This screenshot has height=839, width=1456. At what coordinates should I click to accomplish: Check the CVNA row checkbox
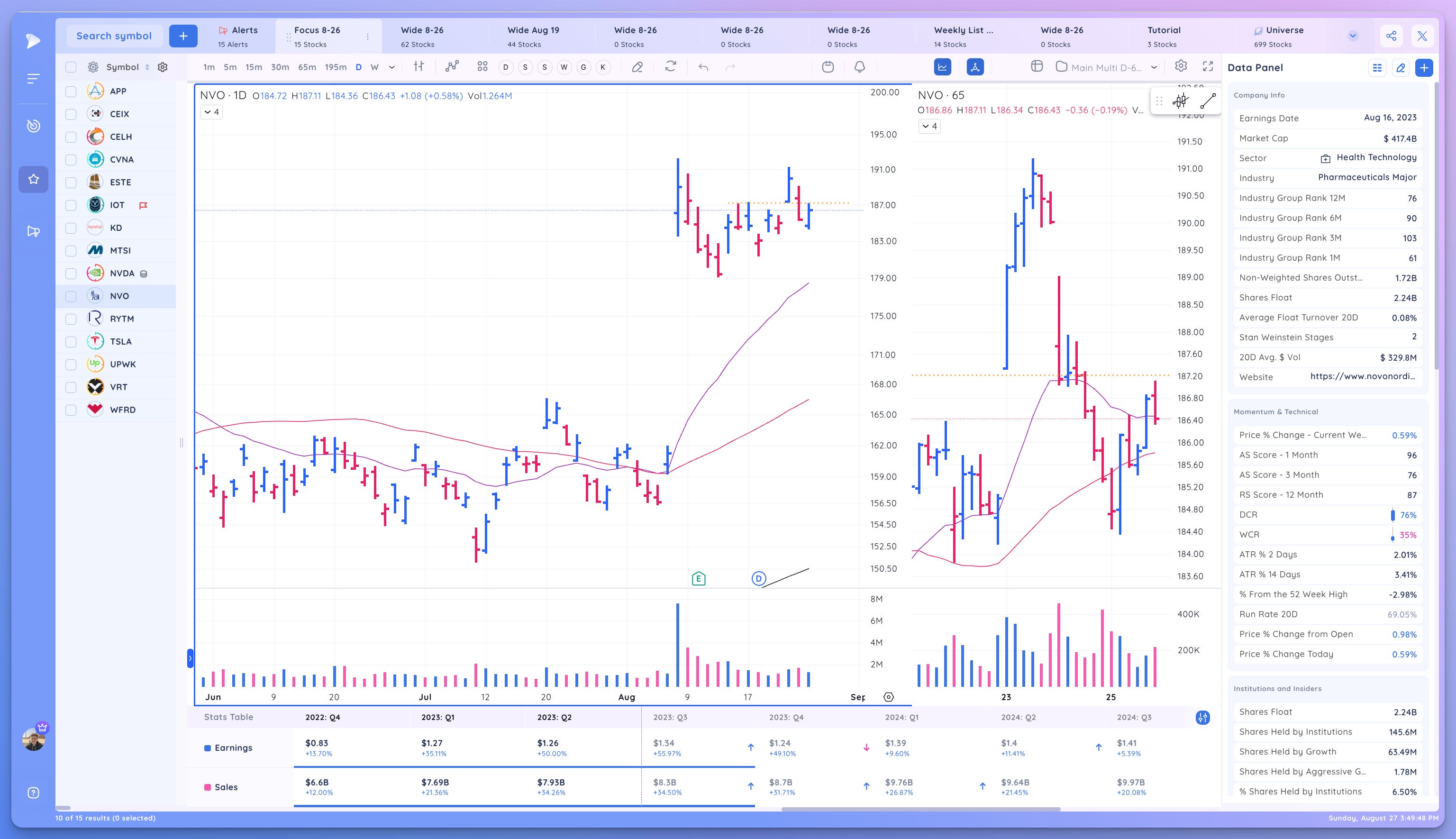[71, 160]
